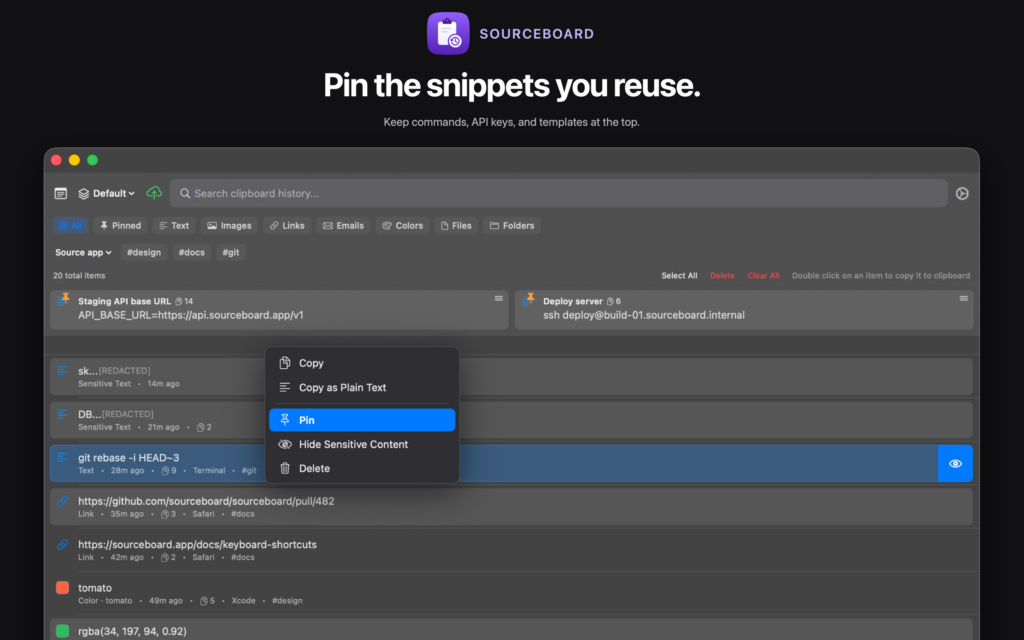
Task: Click link icon on keyboard-shortcuts row
Action: [x=62, y=544]
